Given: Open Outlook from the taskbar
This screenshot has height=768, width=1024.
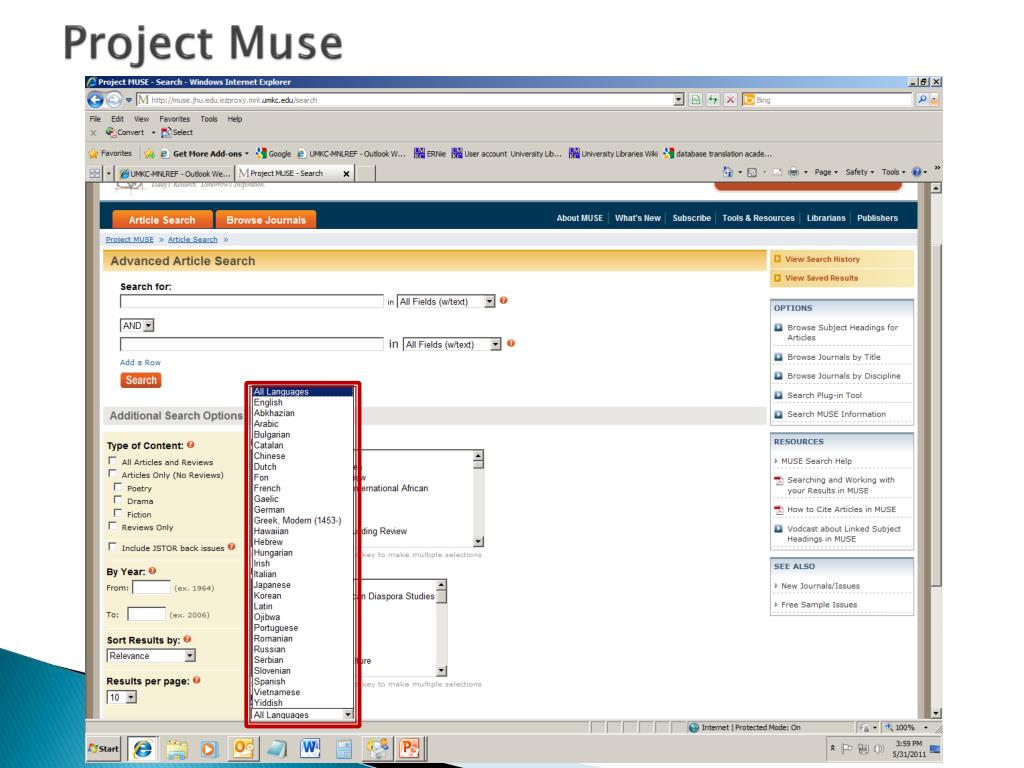Looking at the screenshot, I should tap(243, 748).
